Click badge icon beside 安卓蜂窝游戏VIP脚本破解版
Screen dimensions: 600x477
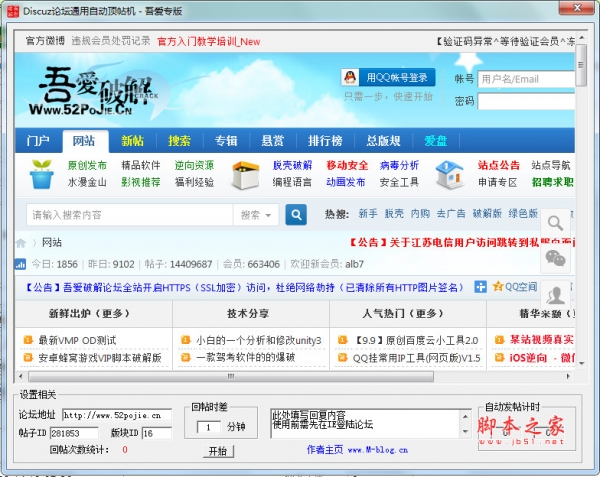(28, 358)
